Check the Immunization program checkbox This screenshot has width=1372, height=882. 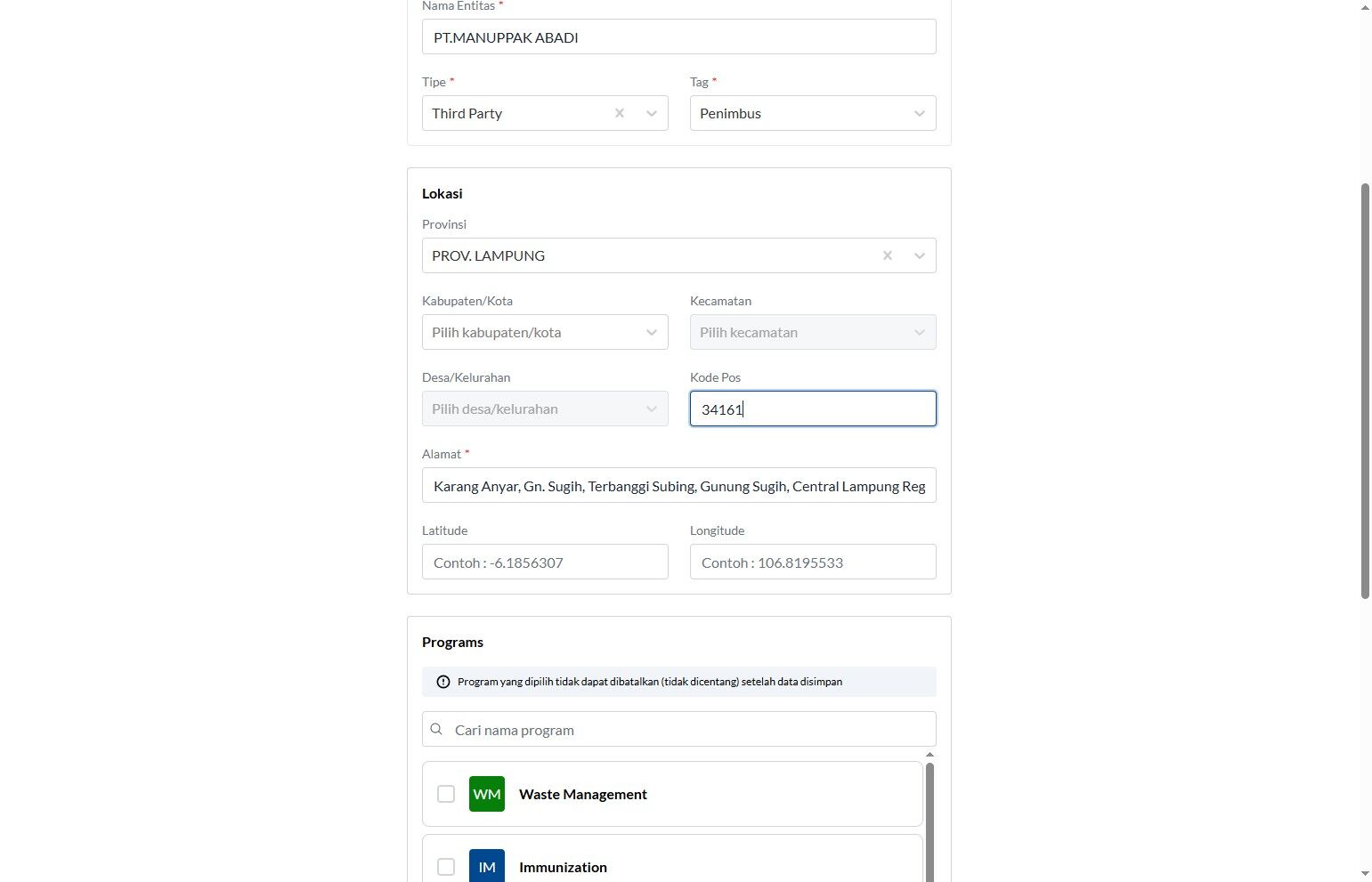[x=446, y=867]
